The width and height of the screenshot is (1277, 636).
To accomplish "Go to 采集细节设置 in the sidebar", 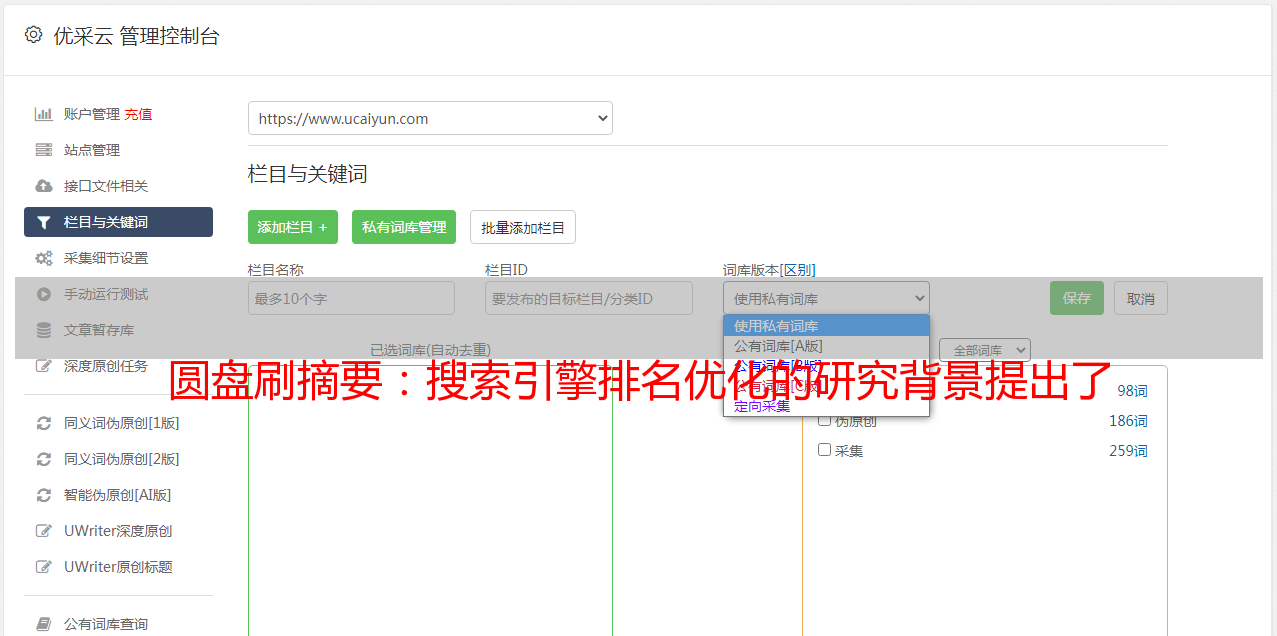I will (106, 258).
